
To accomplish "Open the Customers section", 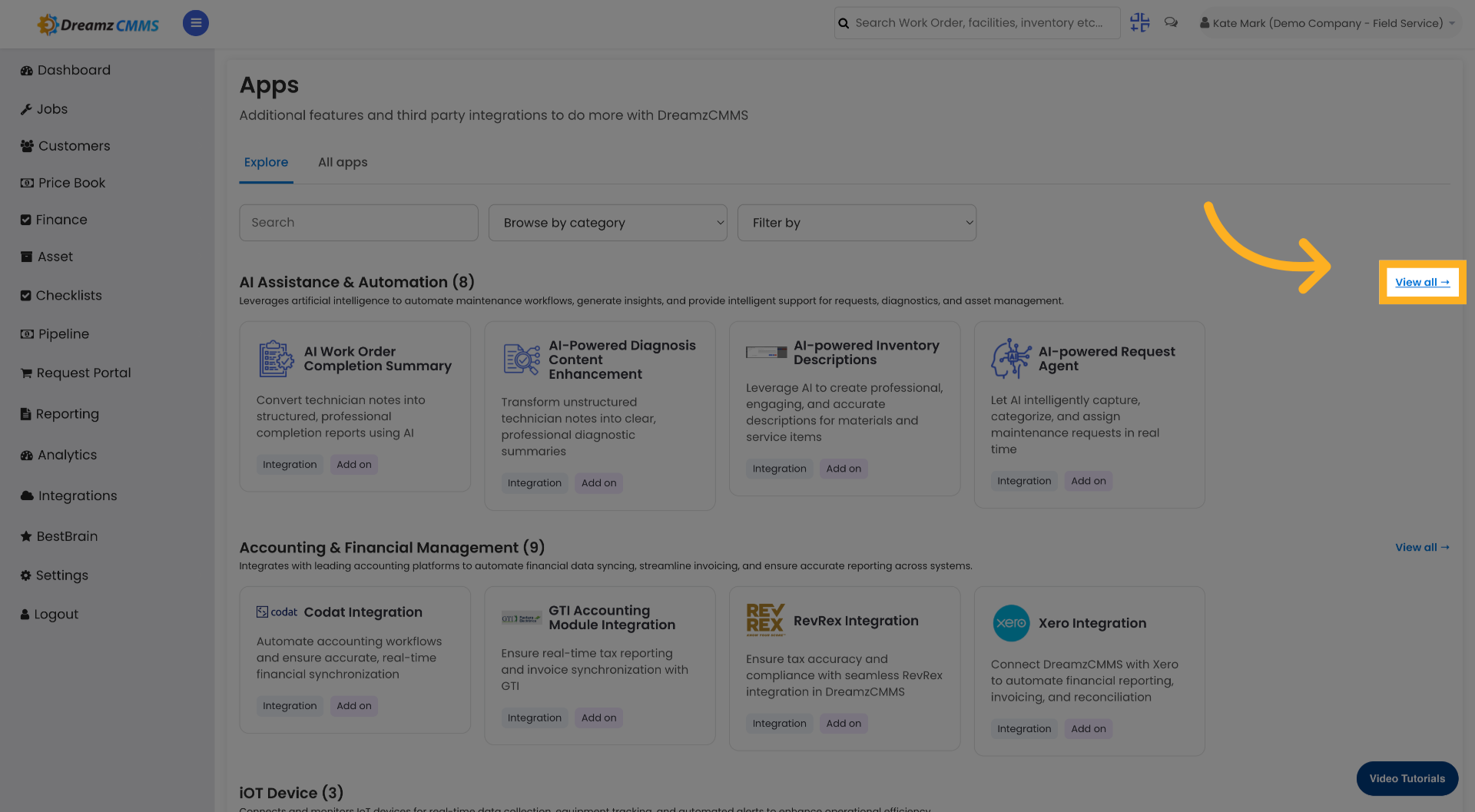I will (74, 146).
